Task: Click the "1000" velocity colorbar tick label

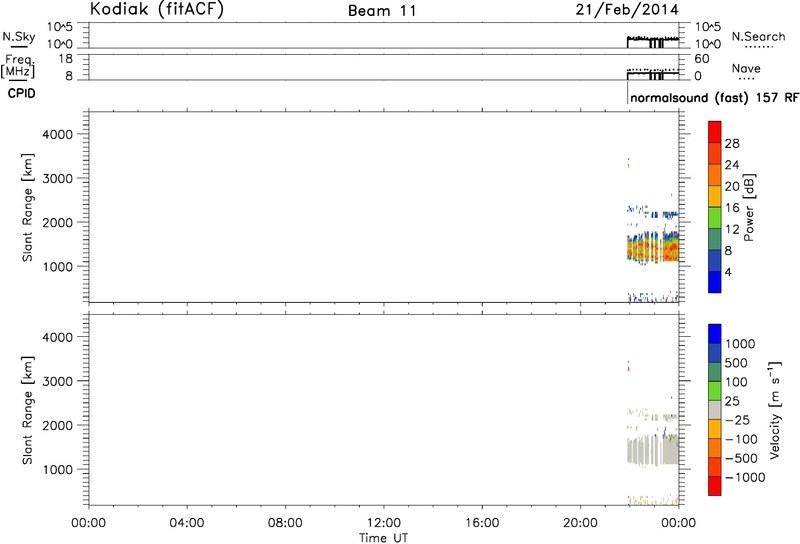Action: 740,343
